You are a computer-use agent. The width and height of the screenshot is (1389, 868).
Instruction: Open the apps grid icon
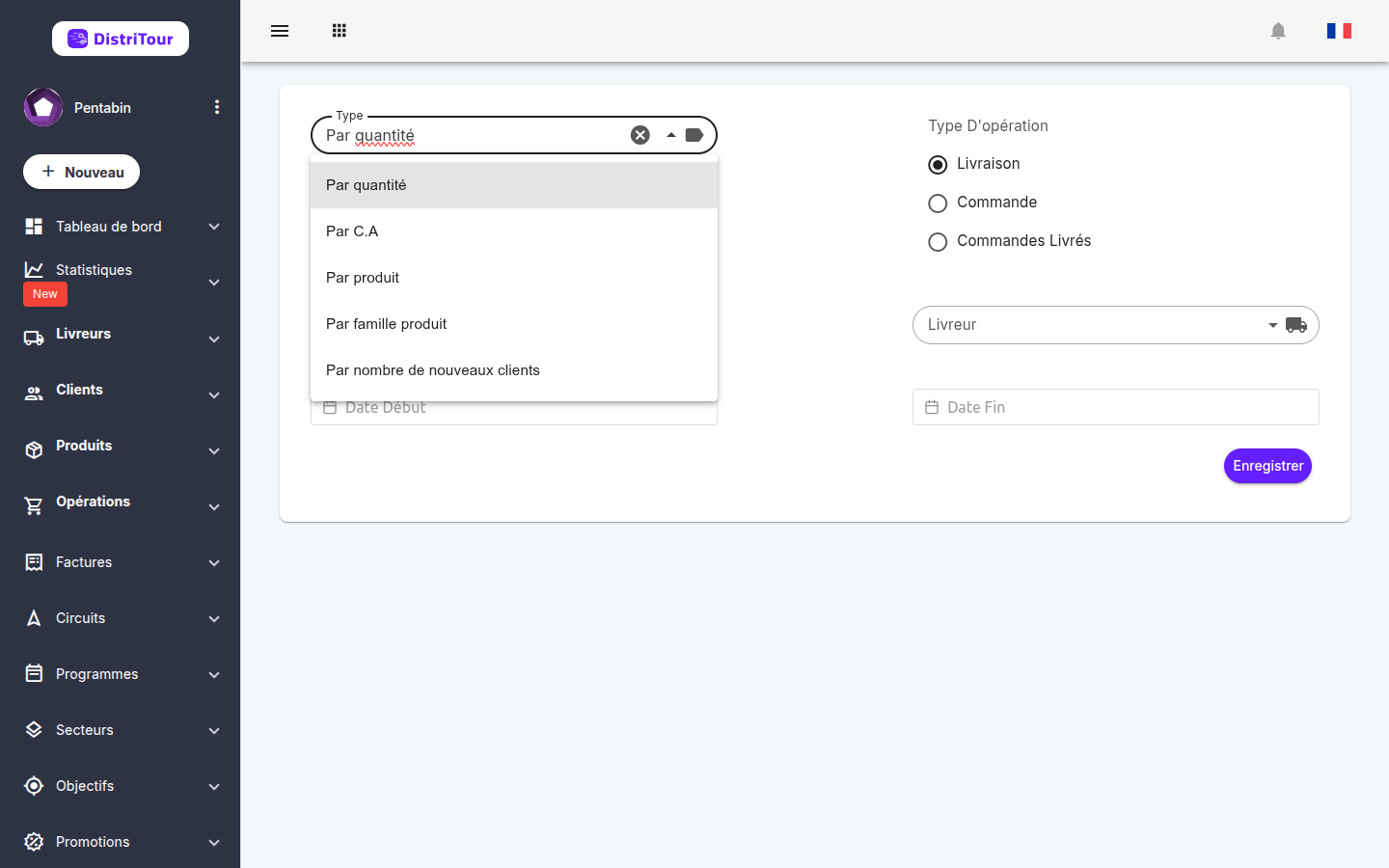[339, 31]
